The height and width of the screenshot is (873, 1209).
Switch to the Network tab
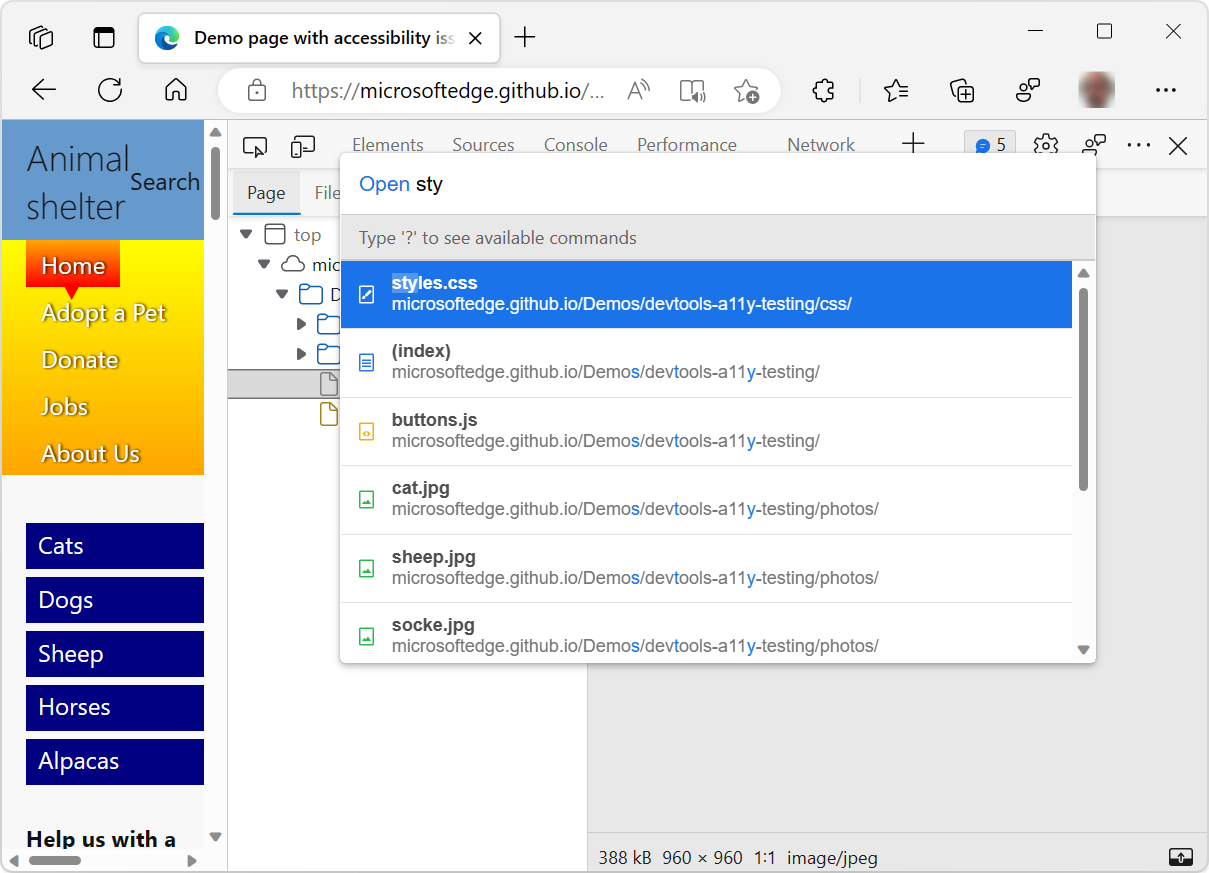821,145
